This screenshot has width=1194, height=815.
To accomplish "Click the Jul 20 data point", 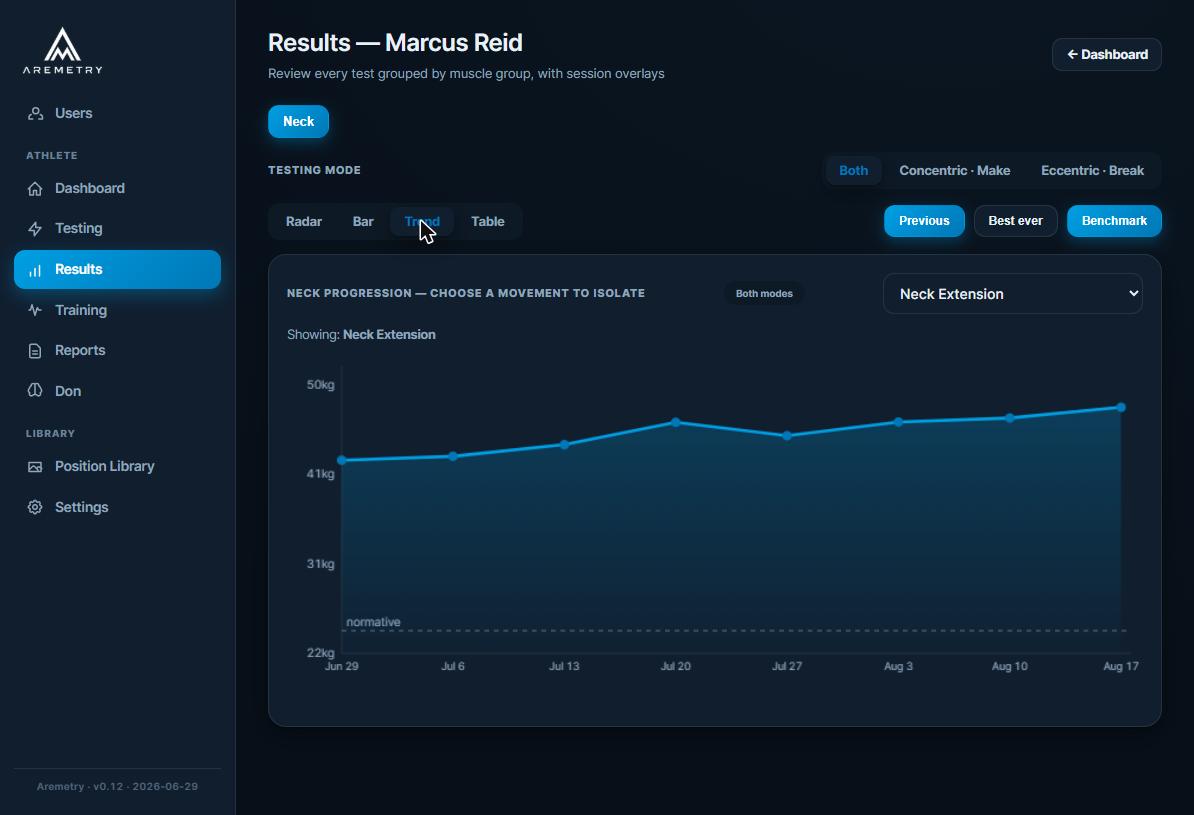I will pos(675,422).
